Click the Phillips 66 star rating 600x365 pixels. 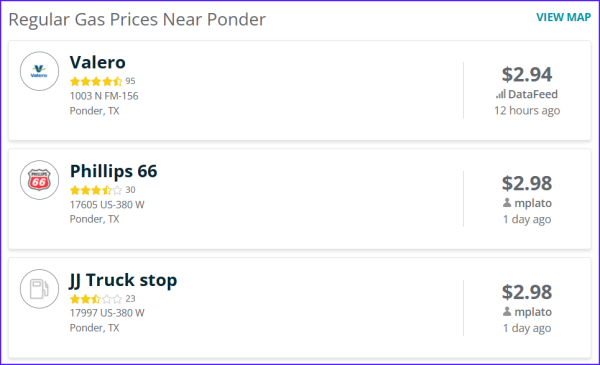tap(96, 190)
